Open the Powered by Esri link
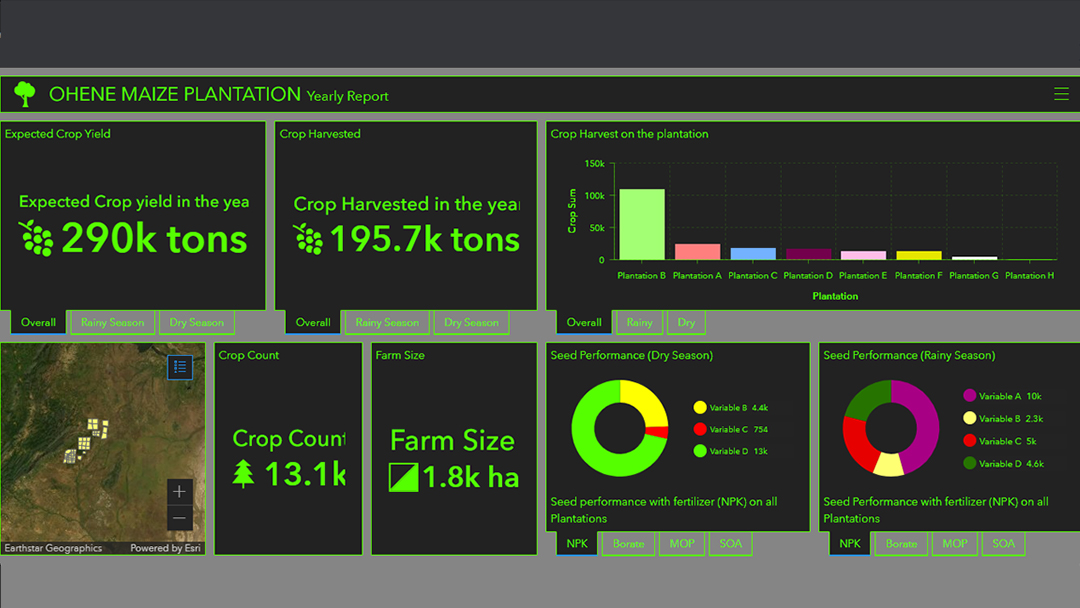The height and width of the screenshot is (608, 1080). click(x=167, y=548)
